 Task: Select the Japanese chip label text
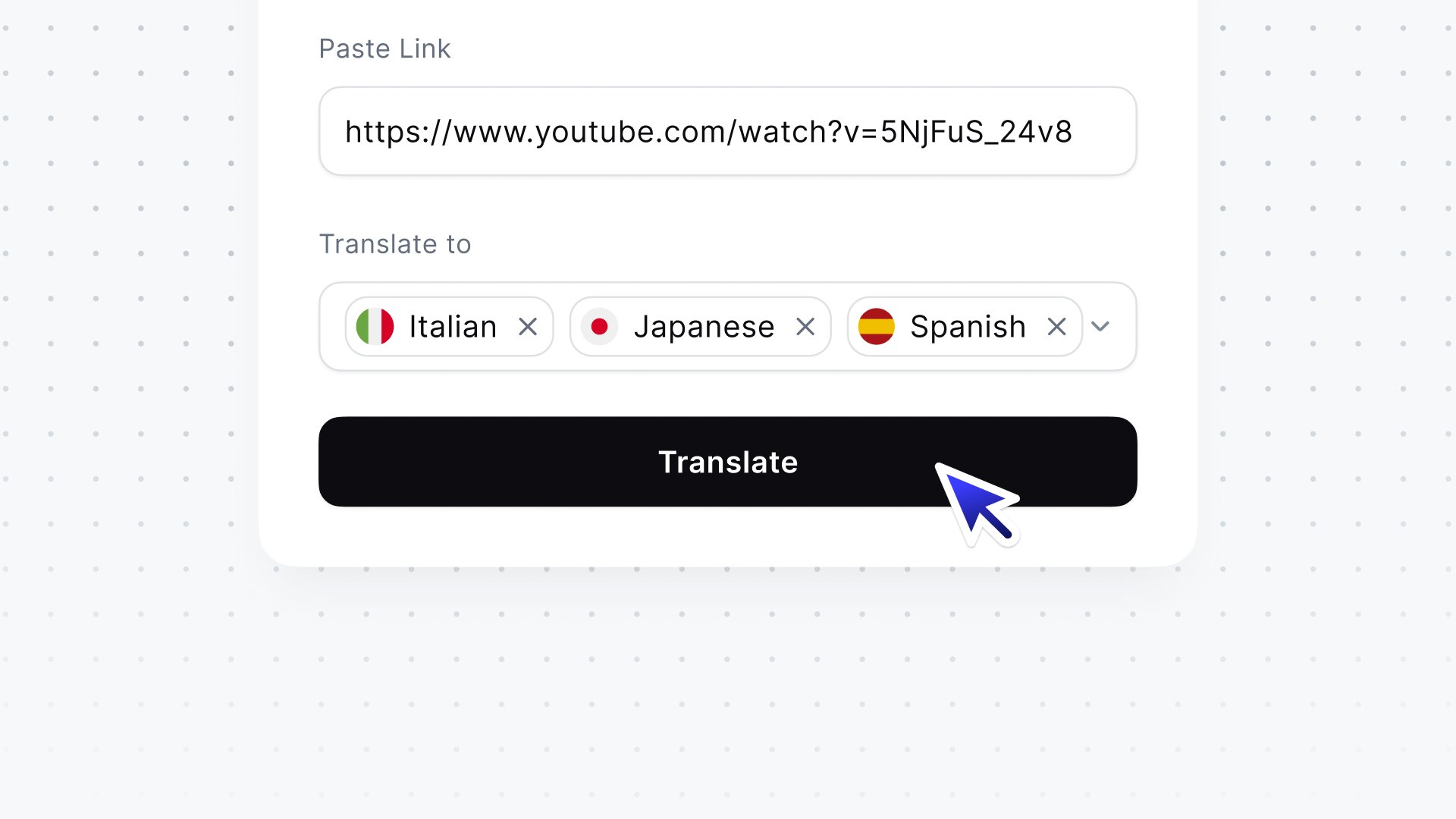(704, 328)
